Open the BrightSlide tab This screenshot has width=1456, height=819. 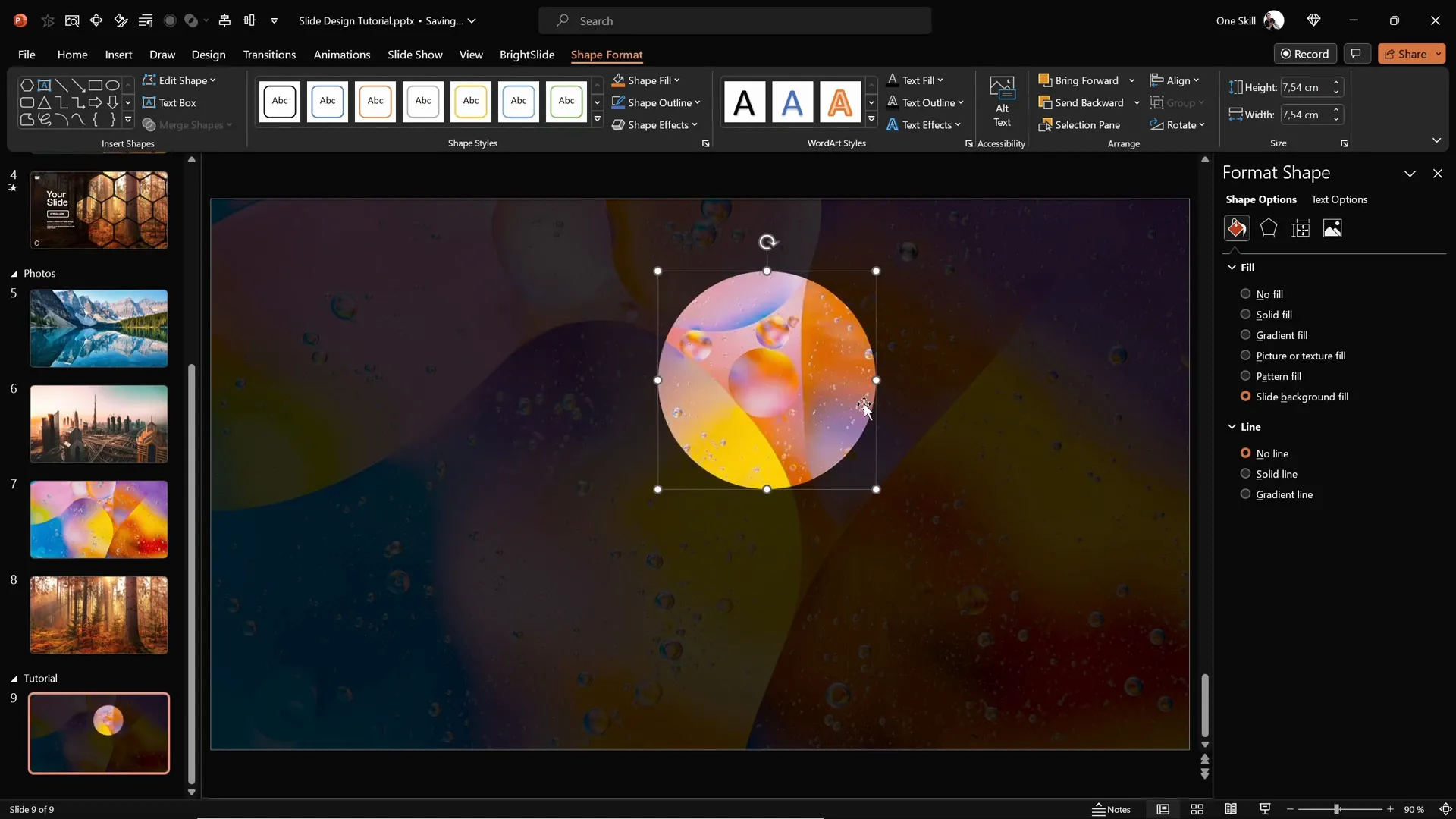(527, 55)
